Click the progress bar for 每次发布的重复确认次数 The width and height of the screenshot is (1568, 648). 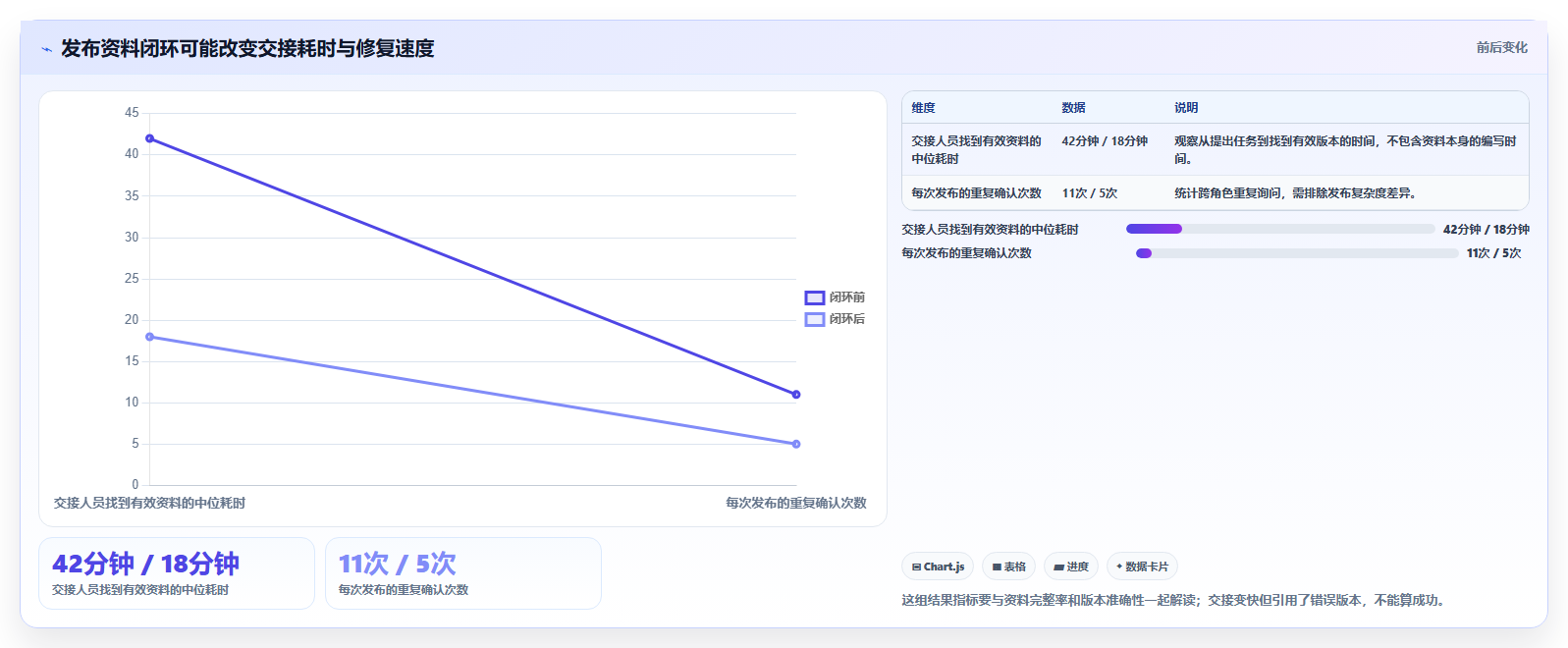[x=1297, y=253]
